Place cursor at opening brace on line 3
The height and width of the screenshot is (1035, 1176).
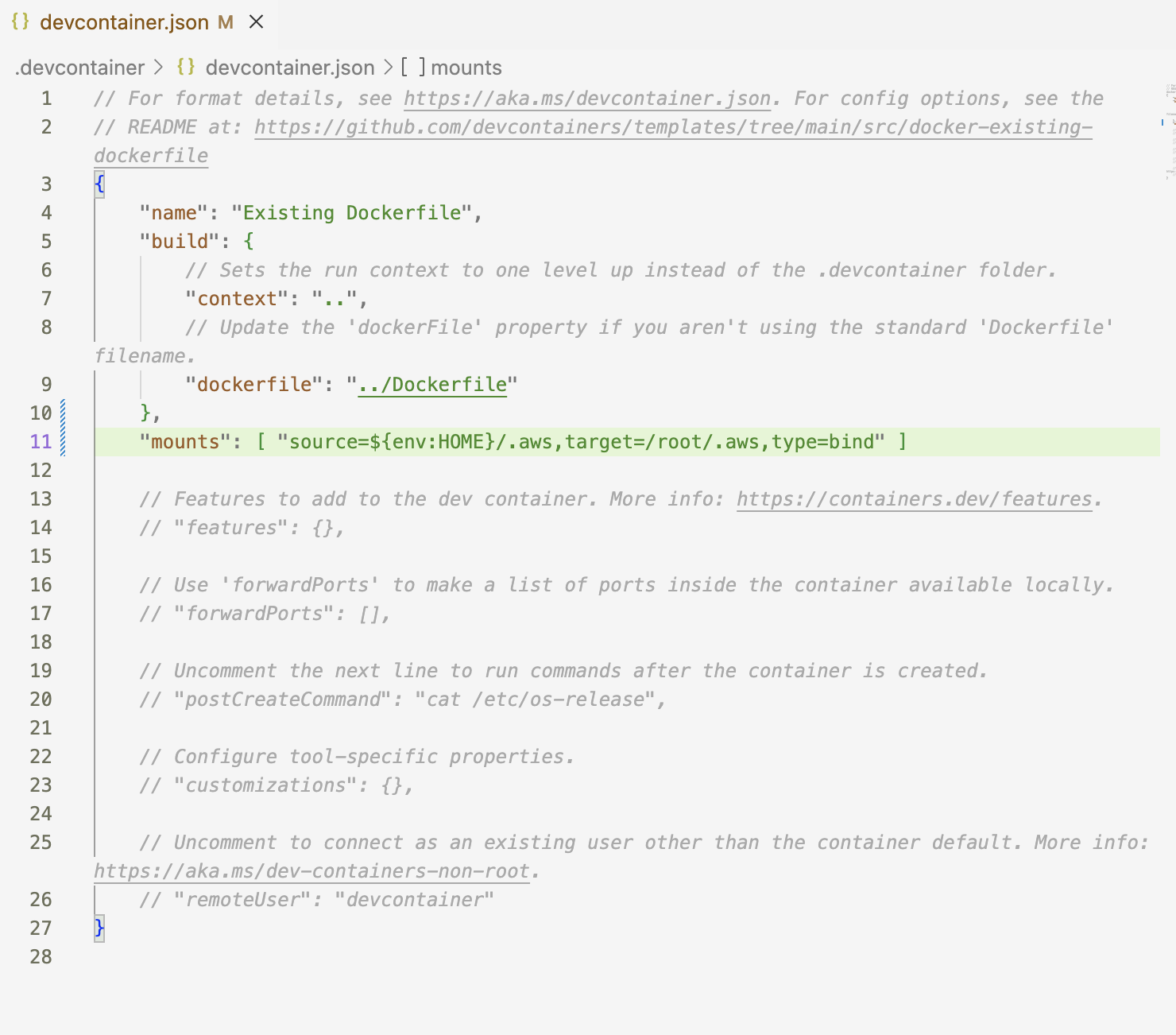point(99,184)
